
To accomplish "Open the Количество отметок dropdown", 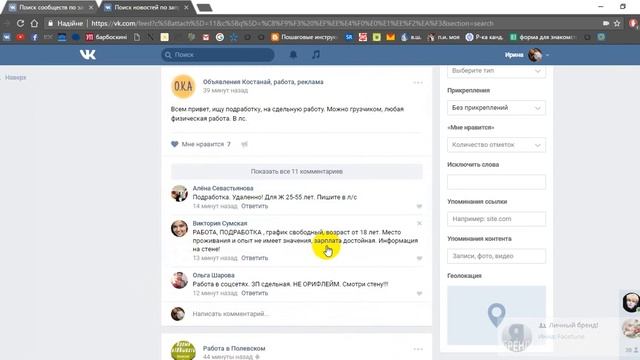I will [x=496, y=145].
